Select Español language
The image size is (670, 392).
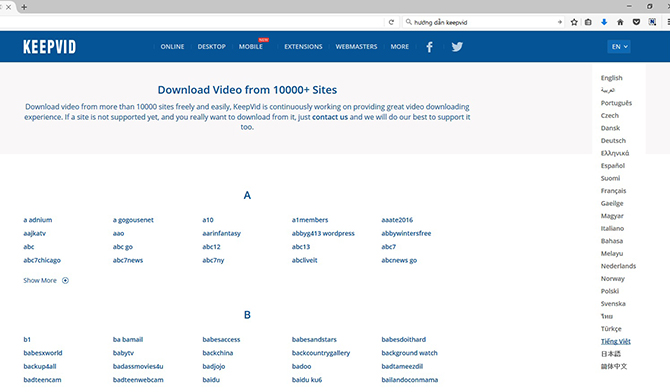click(613, 165)
